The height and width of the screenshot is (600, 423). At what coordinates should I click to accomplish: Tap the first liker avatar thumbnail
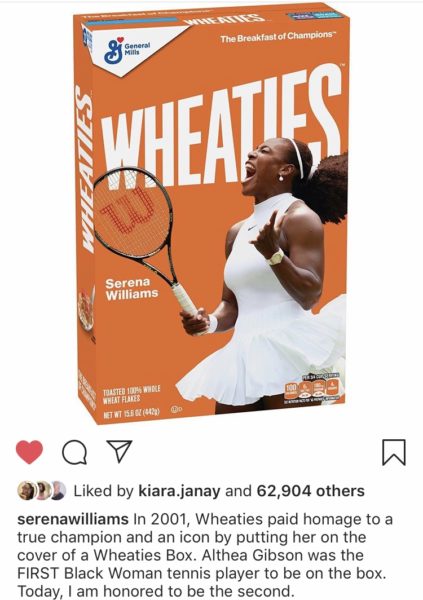pyautogui.click(x=26, y=491)
